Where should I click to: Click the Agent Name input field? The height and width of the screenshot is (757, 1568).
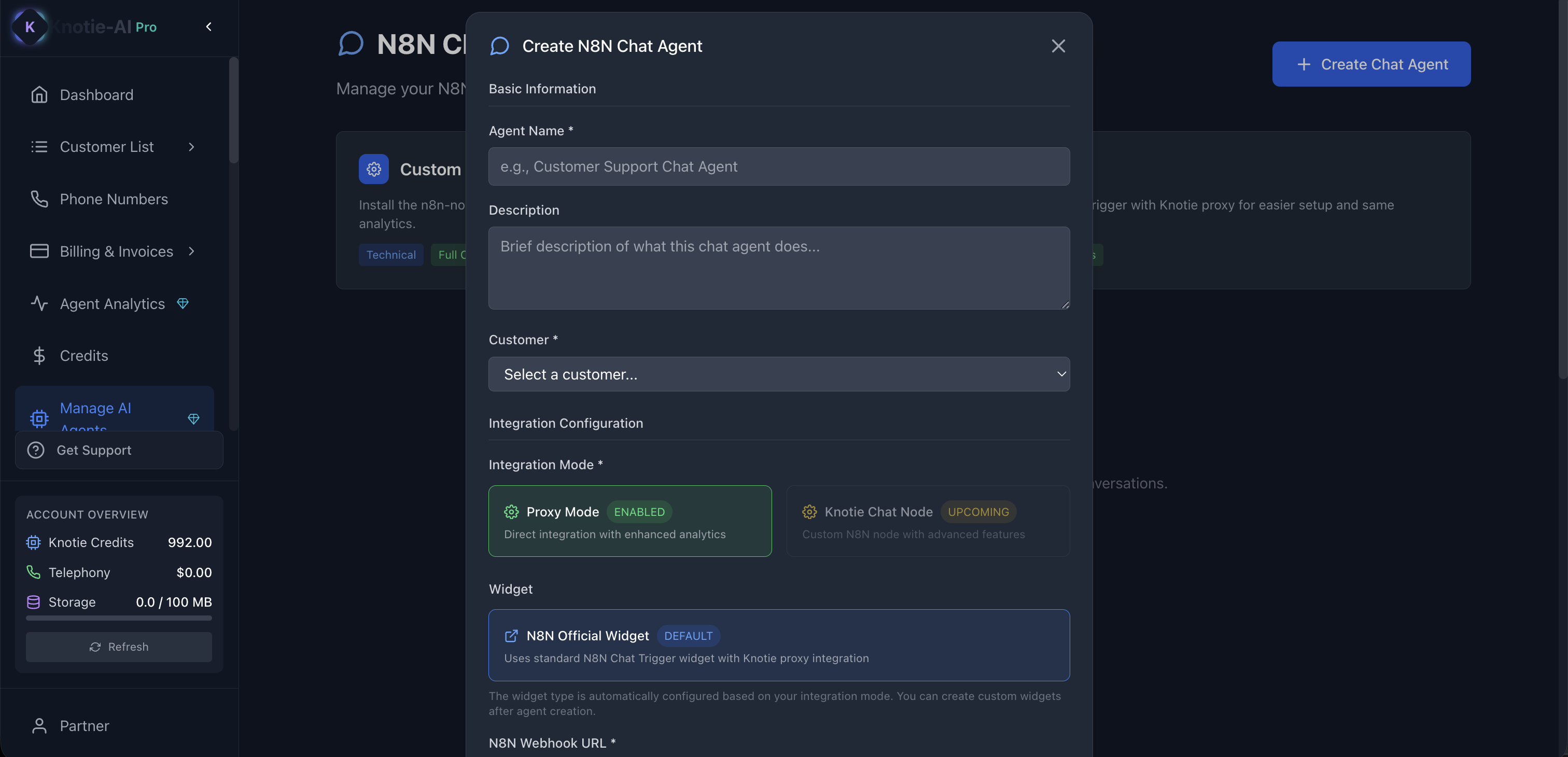[778, 167]
